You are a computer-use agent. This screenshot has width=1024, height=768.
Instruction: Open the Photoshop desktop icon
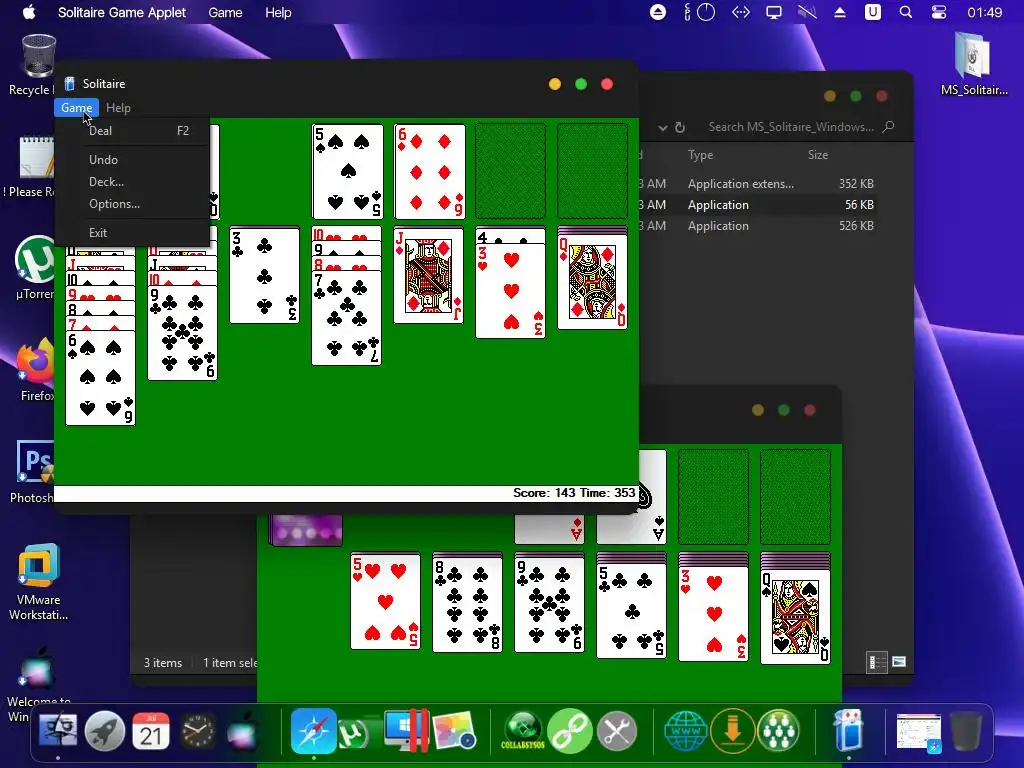click(x=35, y=472)
